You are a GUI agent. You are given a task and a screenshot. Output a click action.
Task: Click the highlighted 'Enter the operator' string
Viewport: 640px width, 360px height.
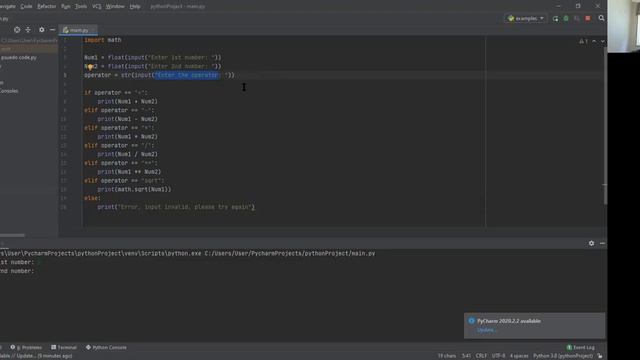coord(187,75)
